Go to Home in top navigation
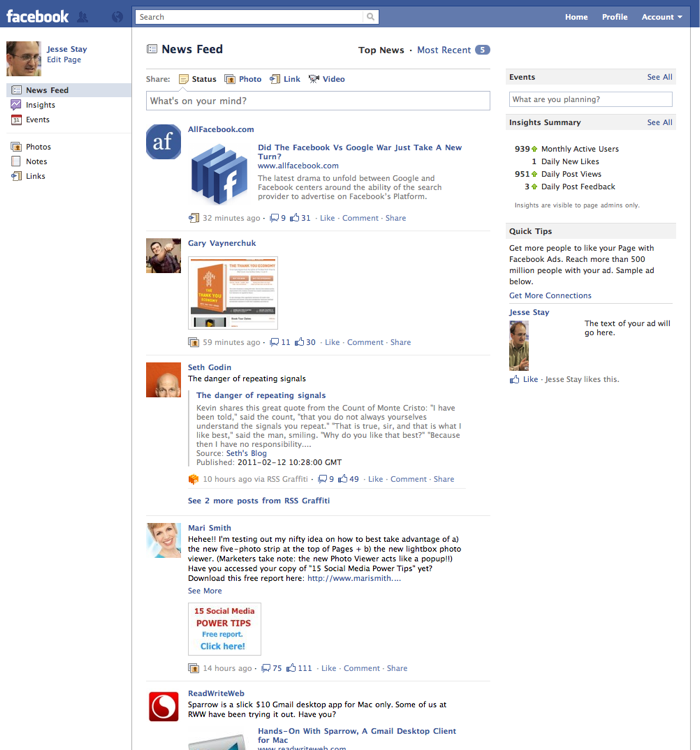Image resolution: width=700 pixels, height=750 pixels. click(576, 17)
